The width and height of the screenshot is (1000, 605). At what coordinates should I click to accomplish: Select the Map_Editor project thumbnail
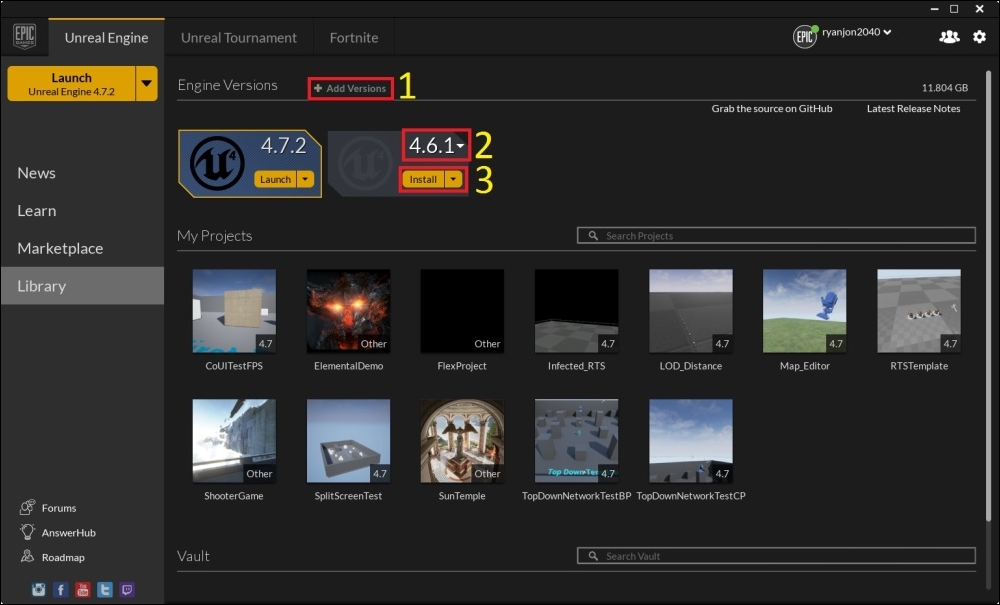tap(804, 310)
